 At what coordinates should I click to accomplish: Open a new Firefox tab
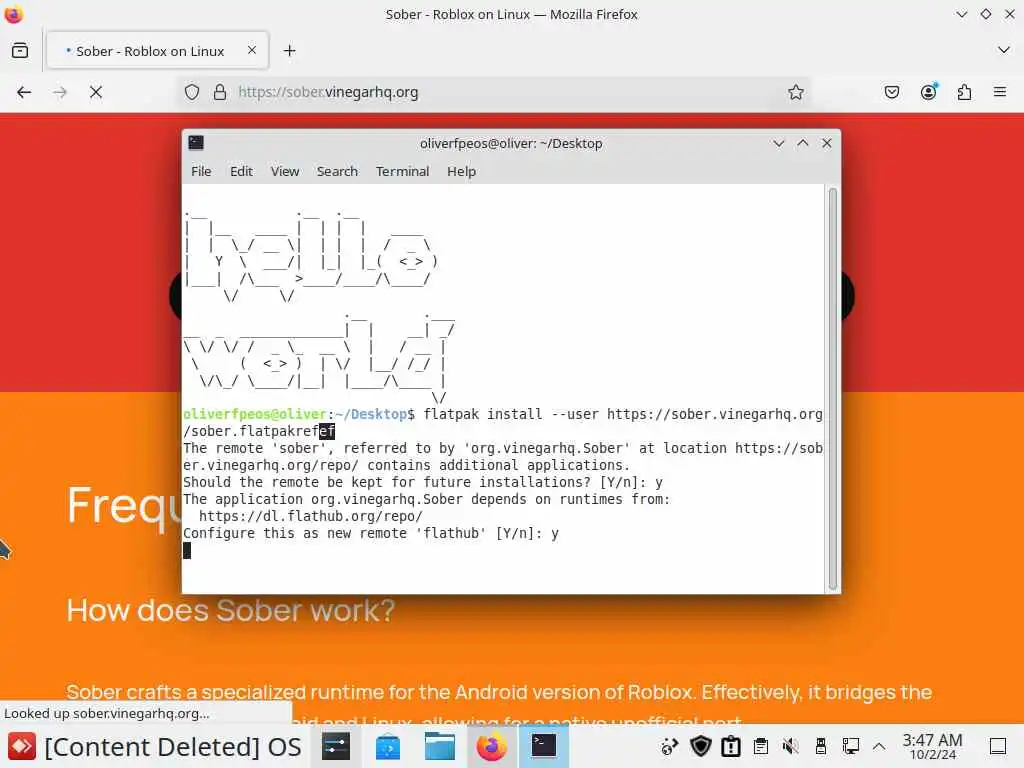tap(290, 50)
